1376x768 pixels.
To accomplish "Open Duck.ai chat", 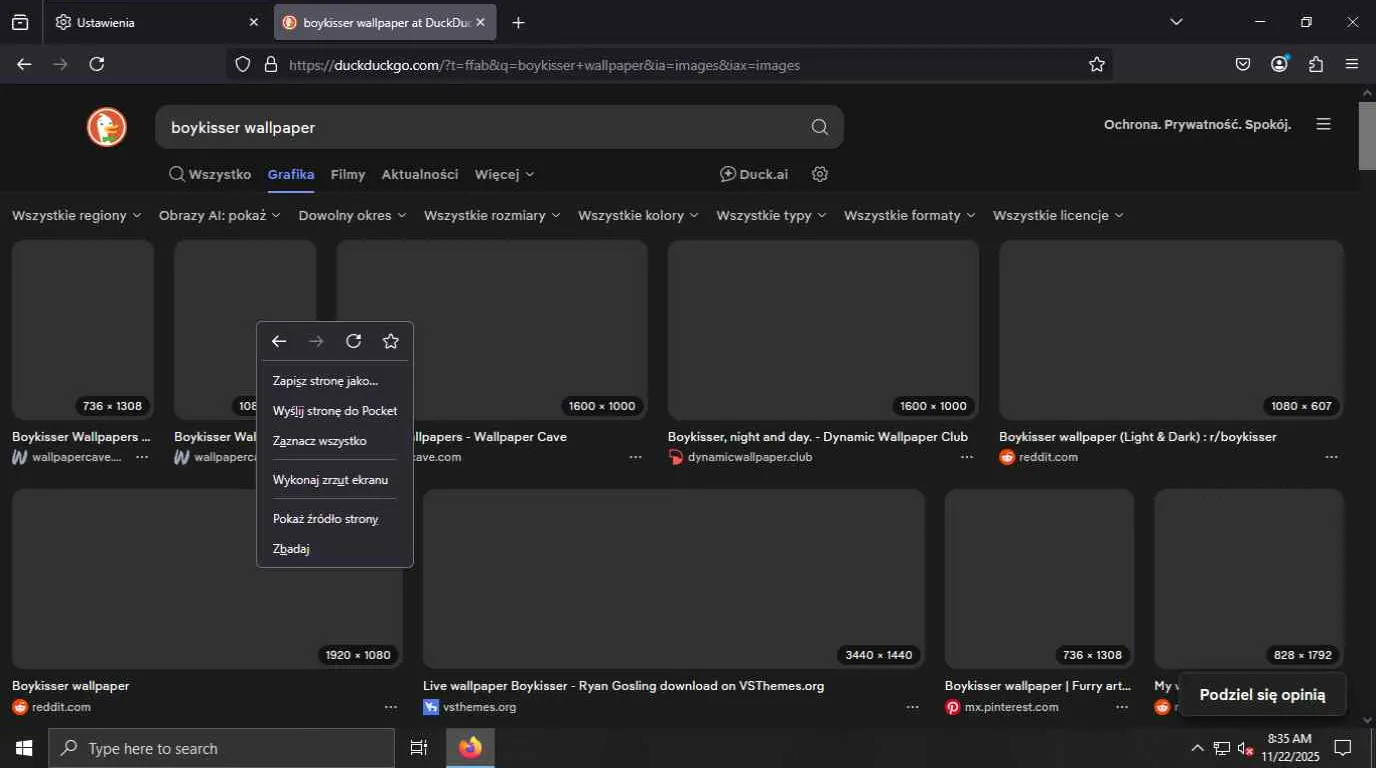I will coord(754,174).
